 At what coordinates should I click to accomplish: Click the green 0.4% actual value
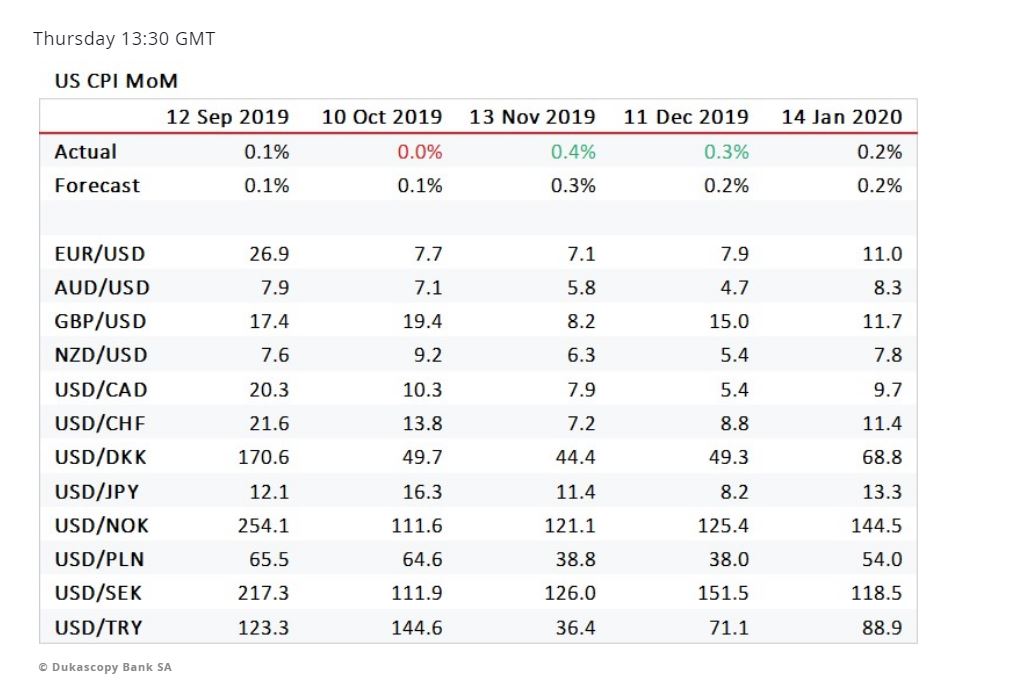(573, 152)
